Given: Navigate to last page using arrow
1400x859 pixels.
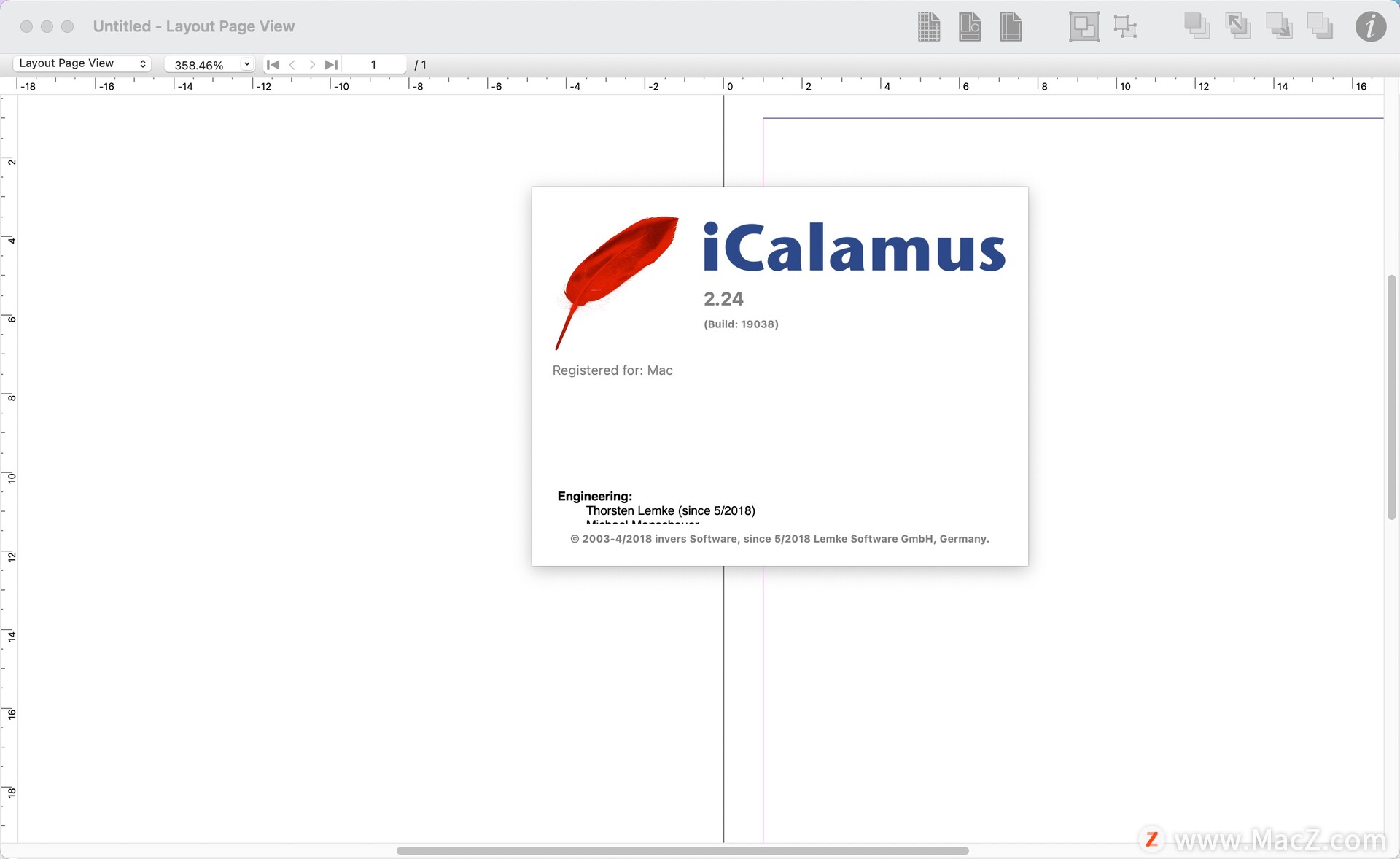Looking at the screenshot, I should pos(332,64).
